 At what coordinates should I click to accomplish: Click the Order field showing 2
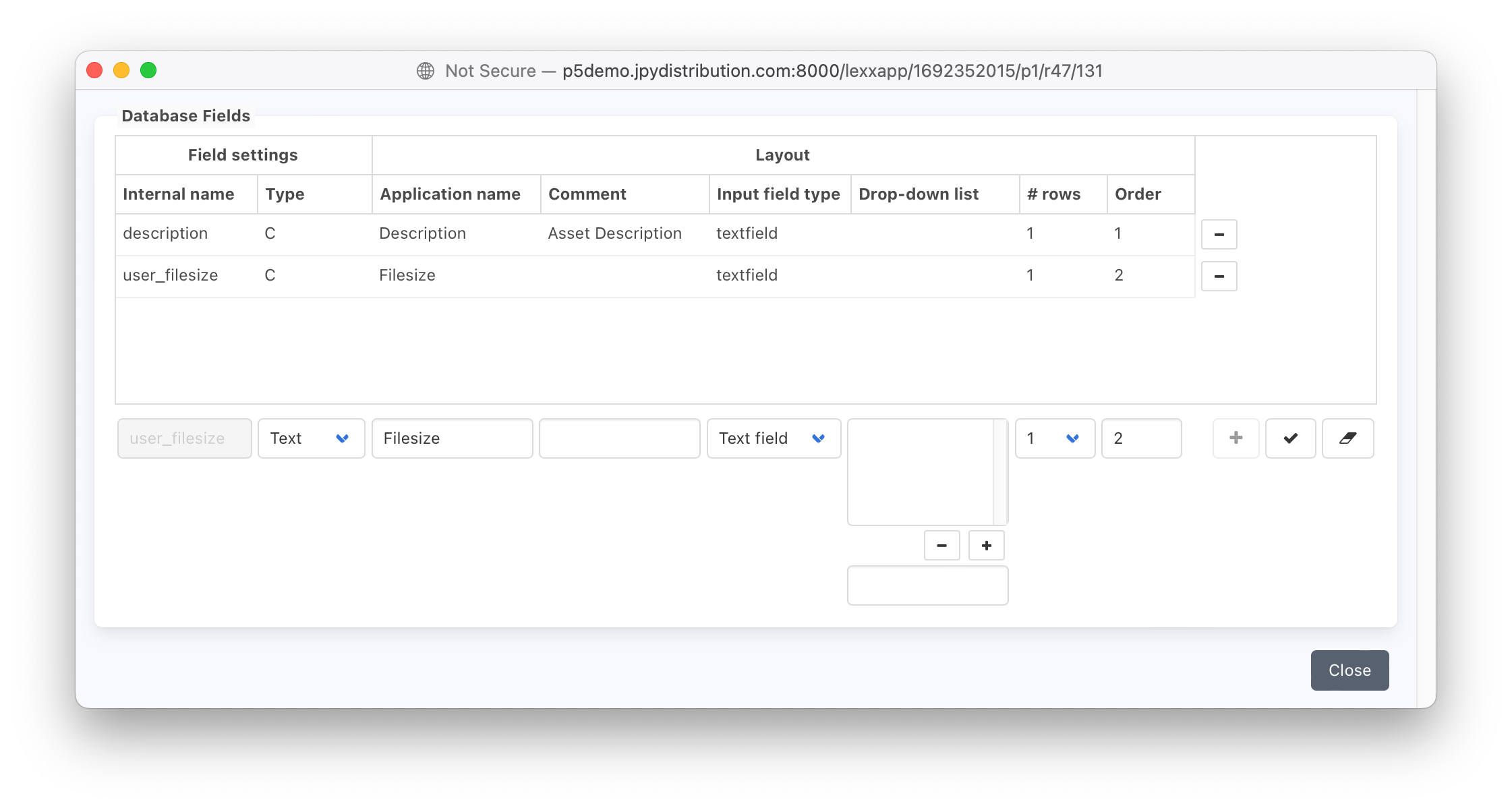pyautogui.click(x=1141, y=438)
